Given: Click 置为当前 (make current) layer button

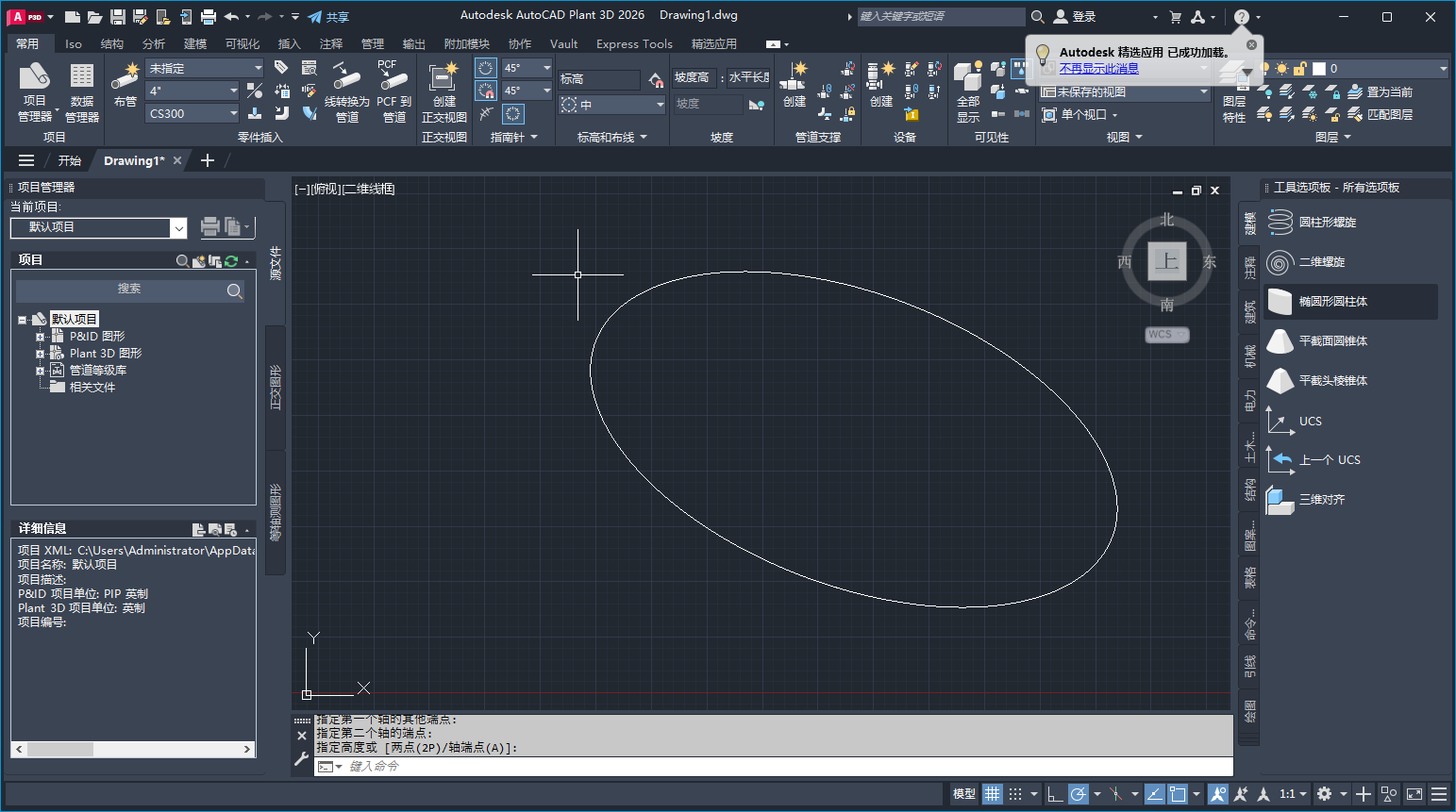Looking at the screenshot, I should [x=1381, y=91].
